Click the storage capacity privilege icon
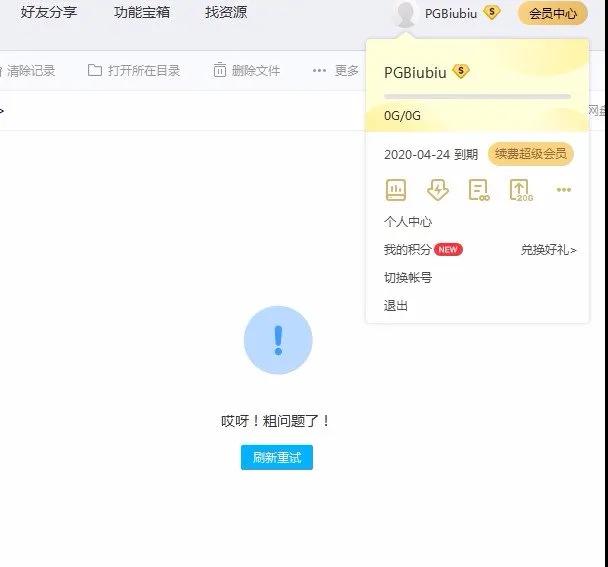The width and height of the screenshot is (608, 567). click(396, 189)
